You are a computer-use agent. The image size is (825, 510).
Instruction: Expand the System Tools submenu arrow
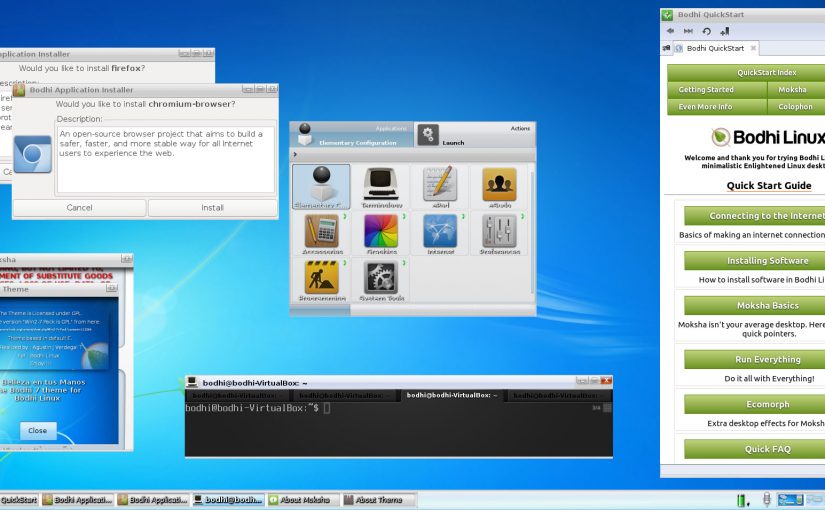pyautogui.click(x=404, y=263)
